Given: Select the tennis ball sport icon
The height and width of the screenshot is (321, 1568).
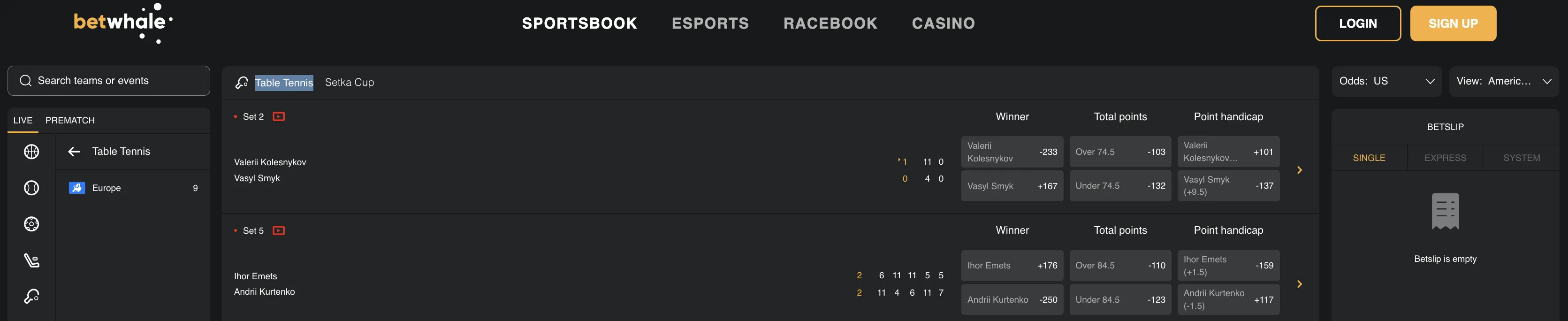Looking at the screenshot, I should click(31, 188).
